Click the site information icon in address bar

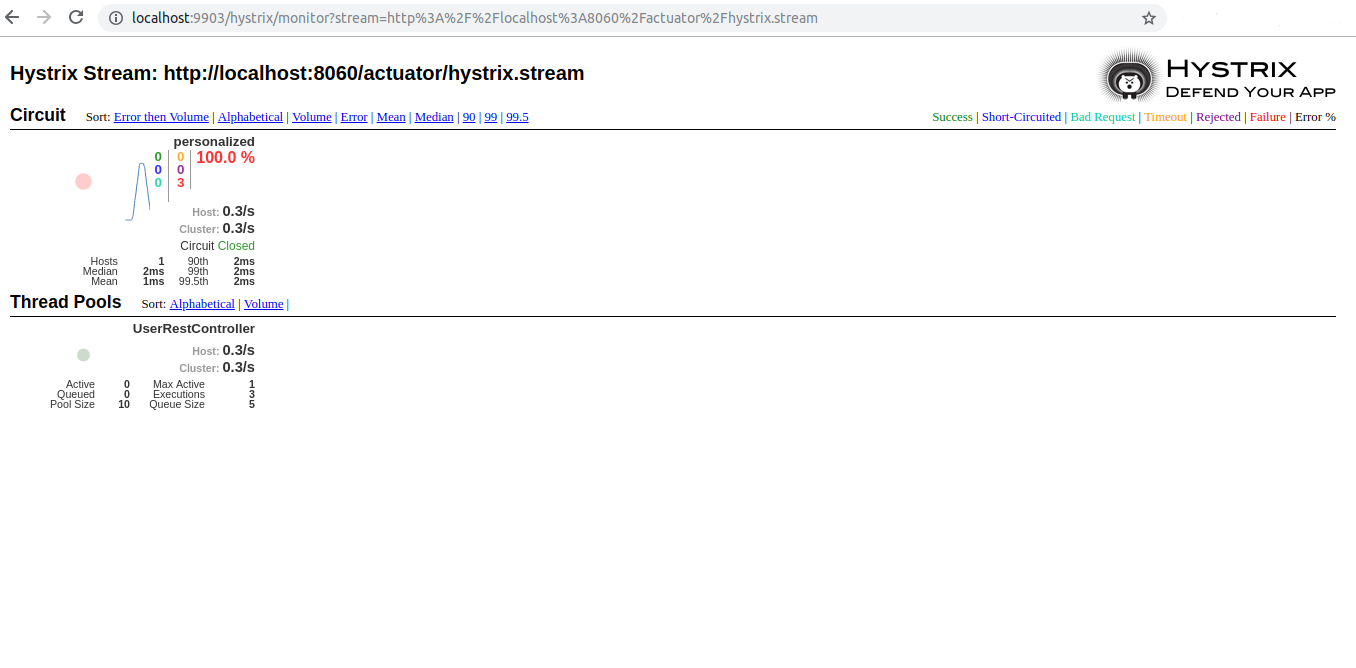tap(115, 18)
